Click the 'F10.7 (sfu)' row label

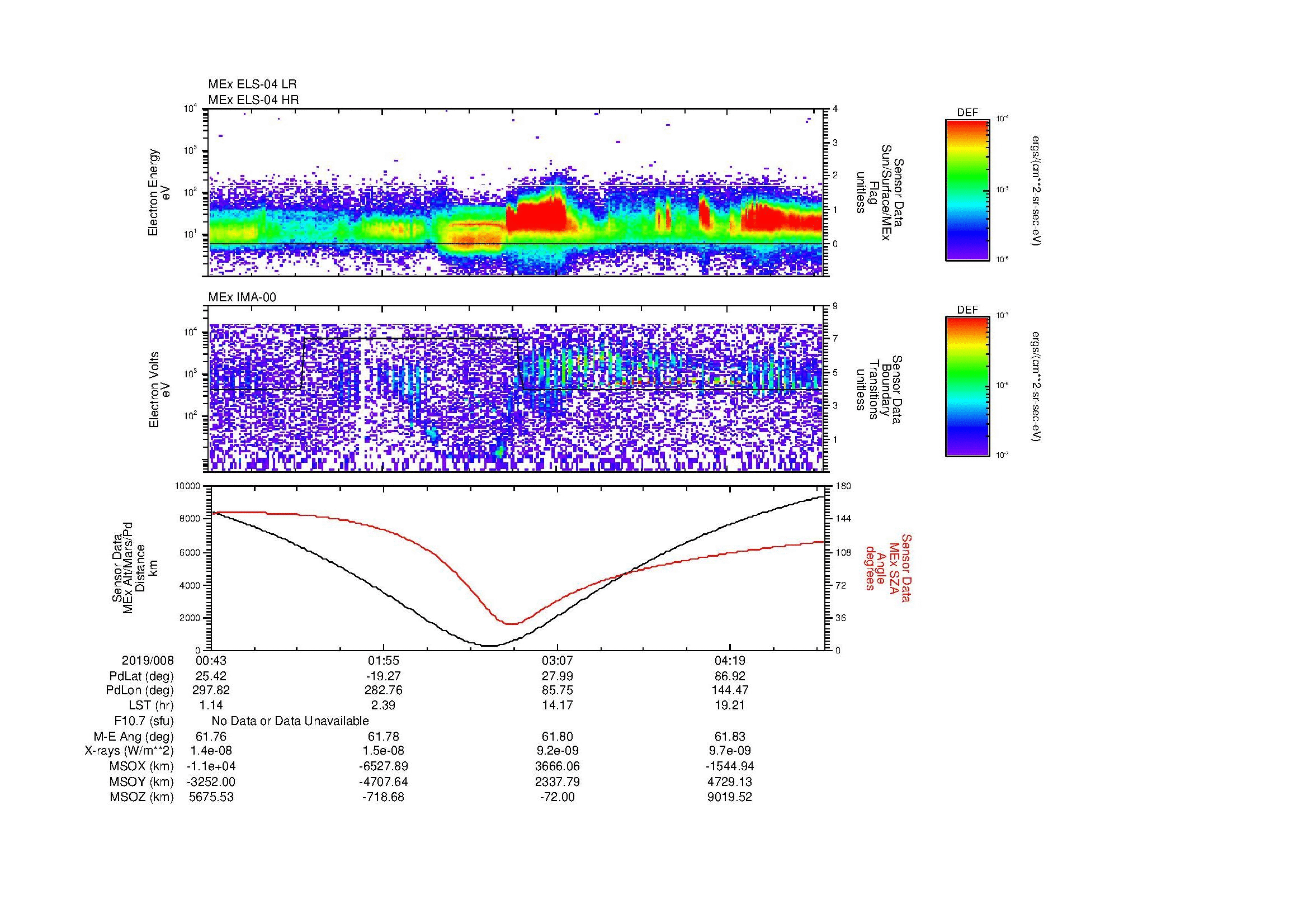point(144,721)
